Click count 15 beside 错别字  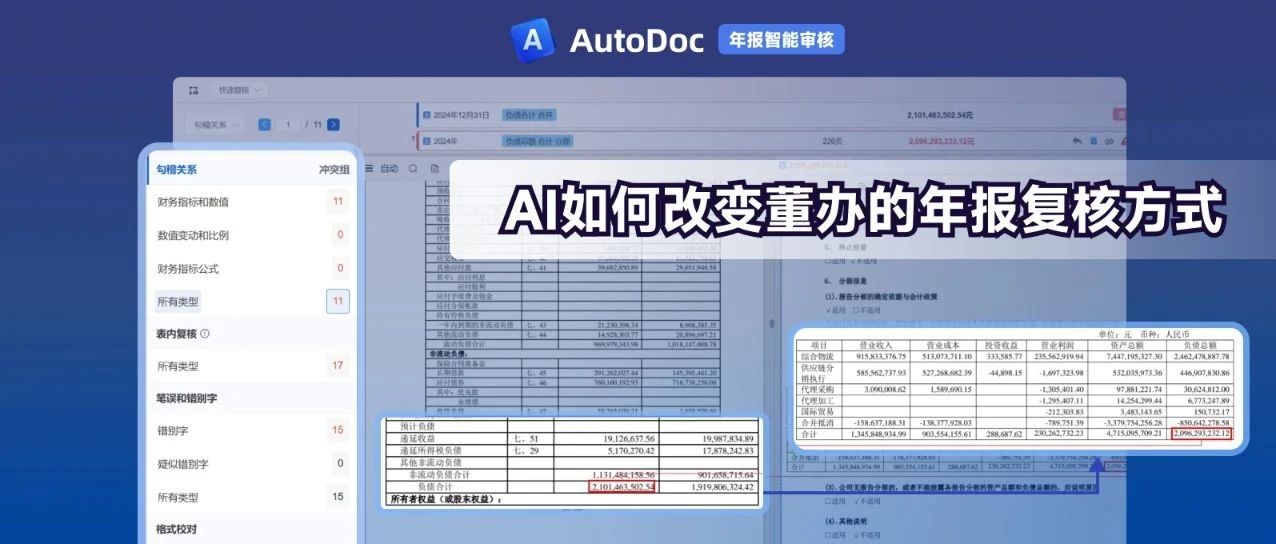click(338, 430)
